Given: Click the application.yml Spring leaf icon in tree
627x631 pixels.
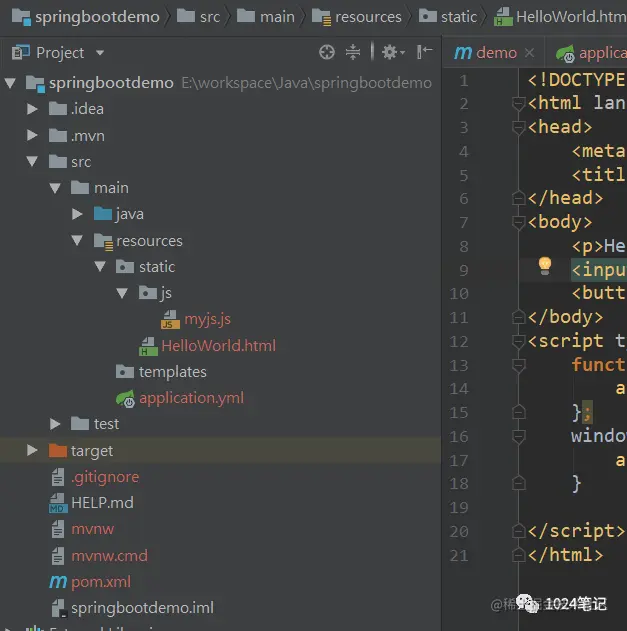Looking at the screenshot, I should pos(126,398).
